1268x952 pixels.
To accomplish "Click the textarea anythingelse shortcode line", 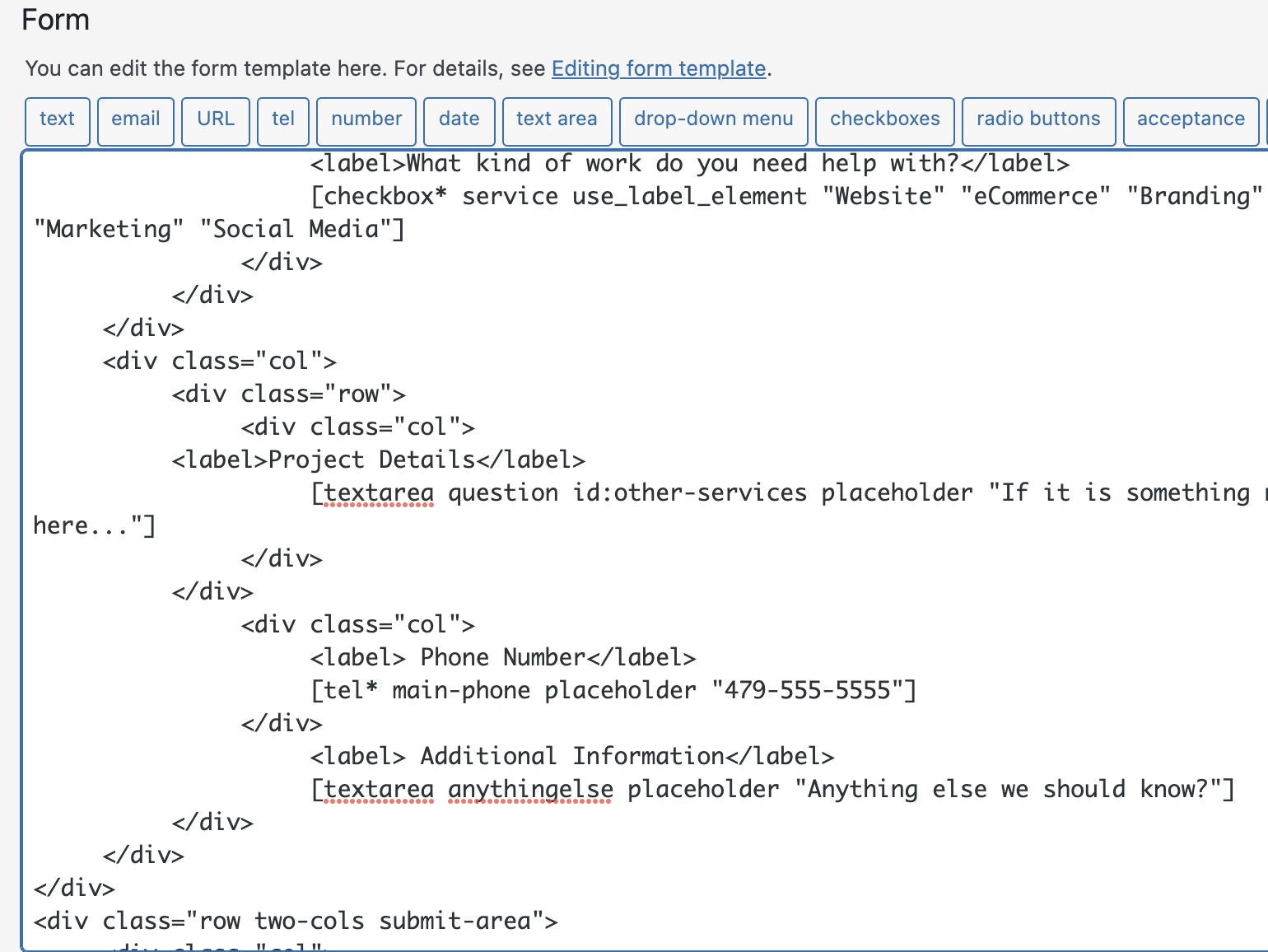I will [772, 789].
